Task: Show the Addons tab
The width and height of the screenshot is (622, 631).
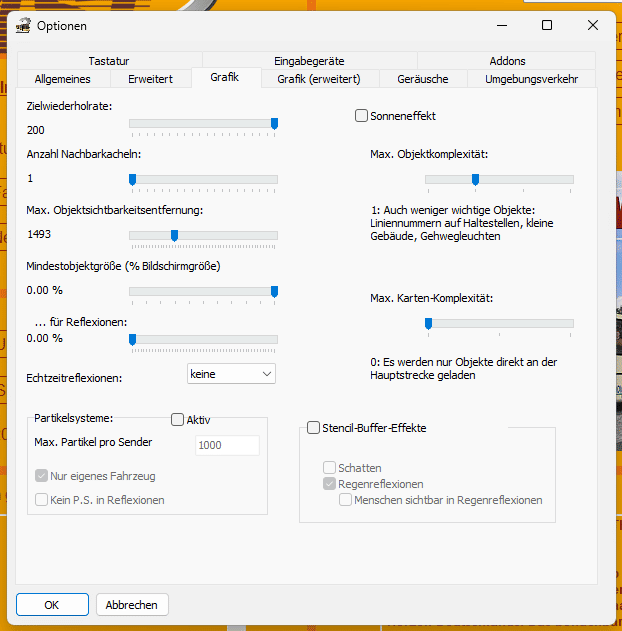Action: coord(507,61)
